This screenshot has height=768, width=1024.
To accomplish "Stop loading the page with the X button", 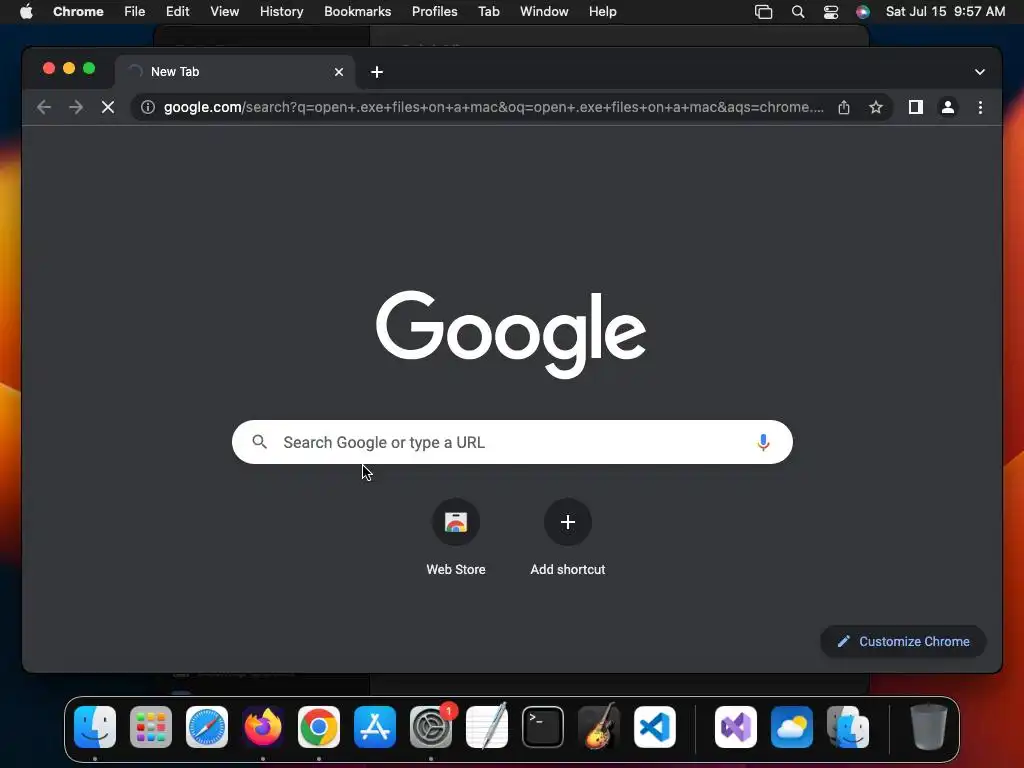I will click(108, 107).
